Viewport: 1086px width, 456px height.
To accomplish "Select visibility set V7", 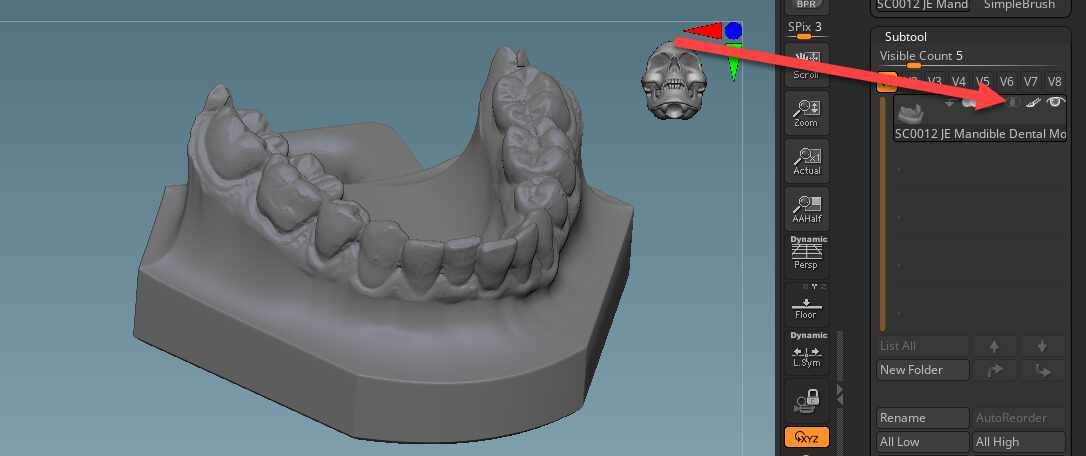I will tap(1031, 82).
